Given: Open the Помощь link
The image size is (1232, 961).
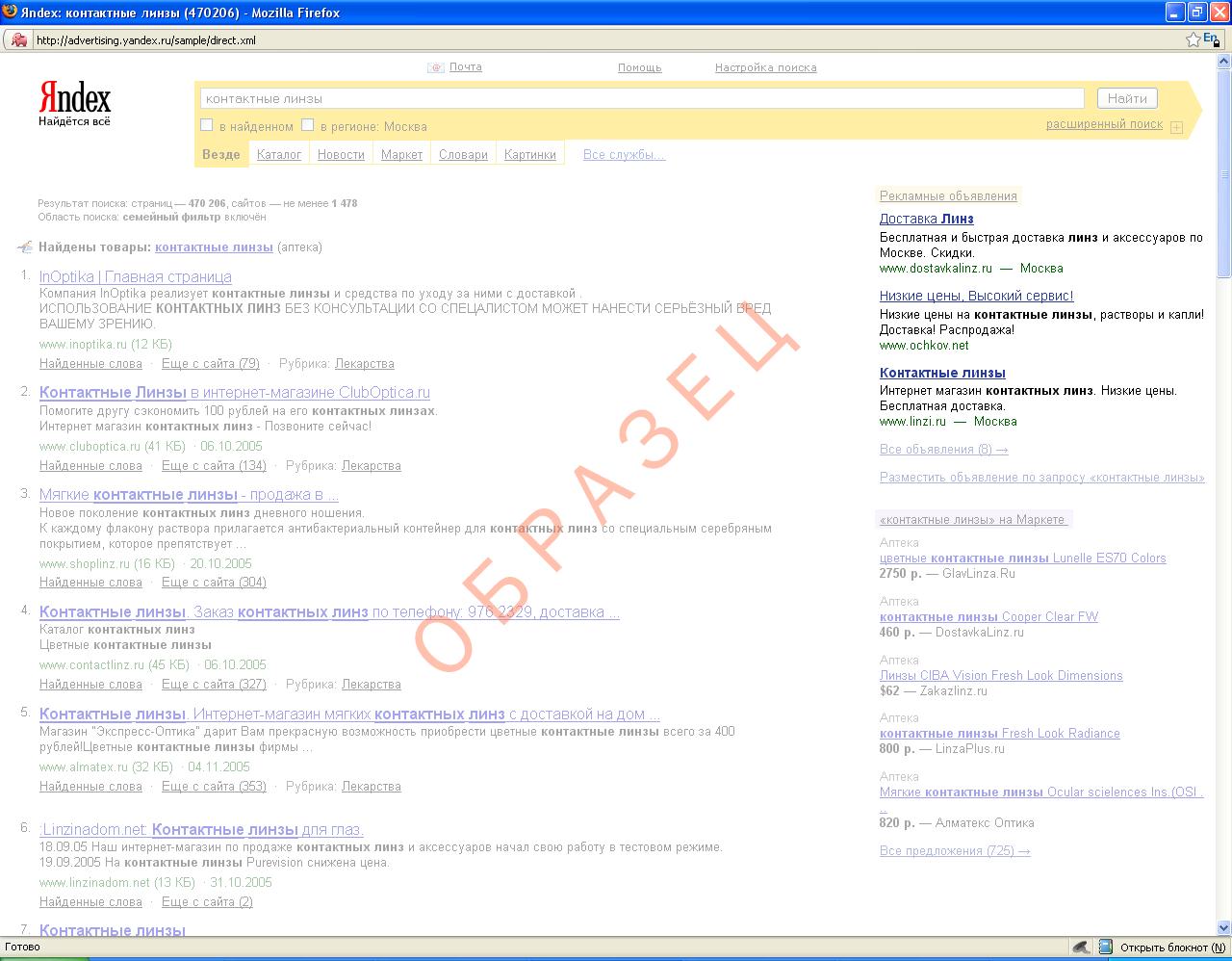Looking at the screenshot, I should click(640, 68).
